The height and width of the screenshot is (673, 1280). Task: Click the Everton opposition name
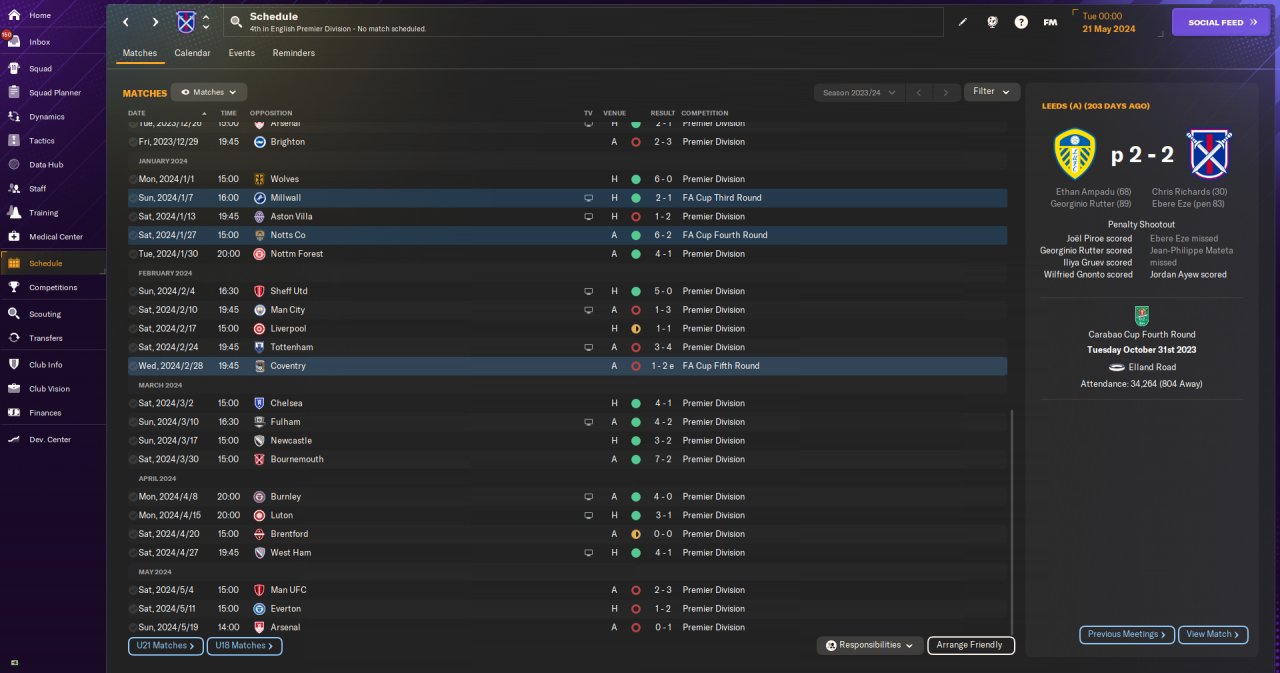[x=285, y=609]
